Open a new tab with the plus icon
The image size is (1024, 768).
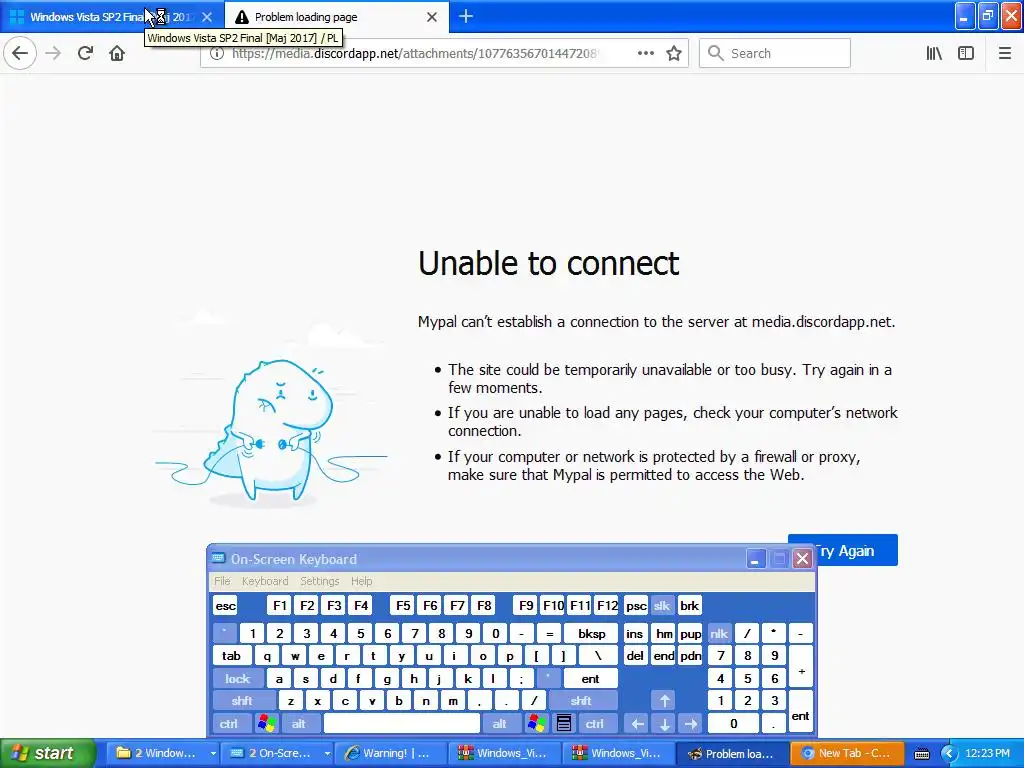(x=466, y=16)
